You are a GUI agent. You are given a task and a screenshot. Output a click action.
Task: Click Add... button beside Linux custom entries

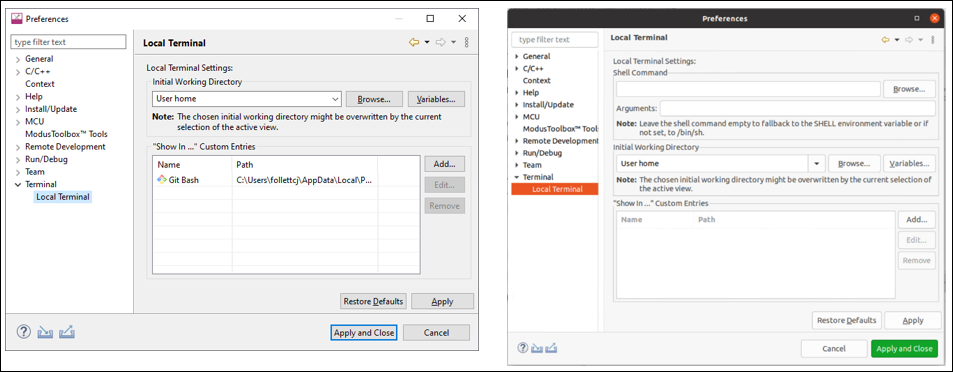[917, 219]
